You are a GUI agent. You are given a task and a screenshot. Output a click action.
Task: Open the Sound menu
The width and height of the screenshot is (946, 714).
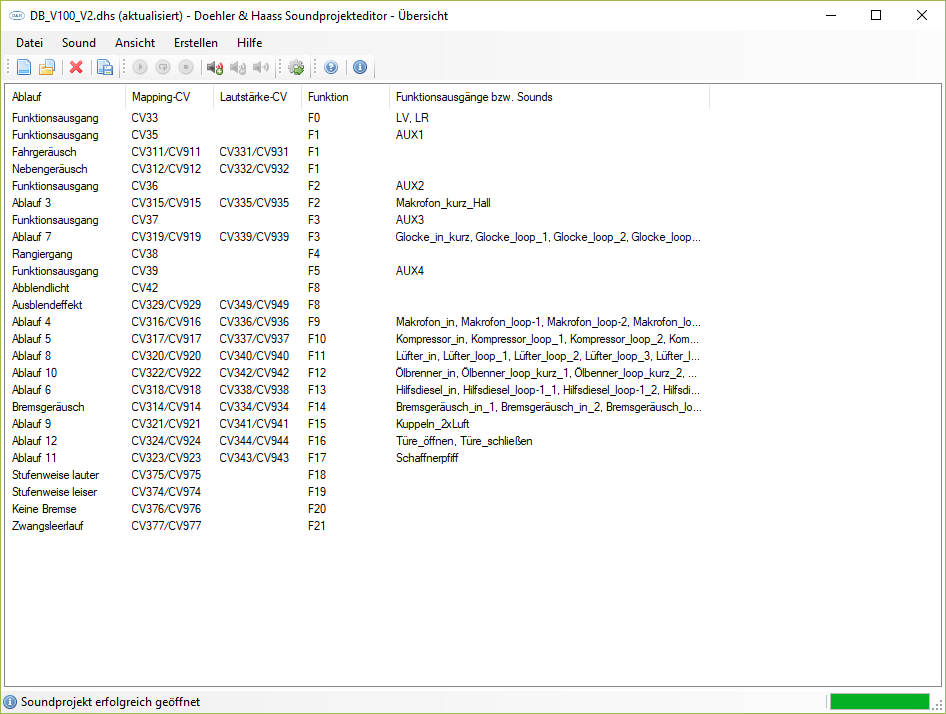pos(79,43)
